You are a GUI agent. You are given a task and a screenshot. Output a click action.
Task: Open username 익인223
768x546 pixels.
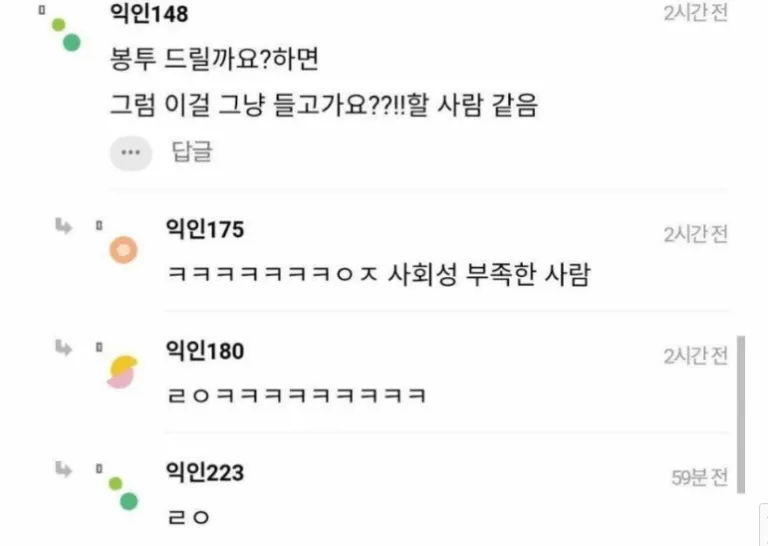point(205,473)
